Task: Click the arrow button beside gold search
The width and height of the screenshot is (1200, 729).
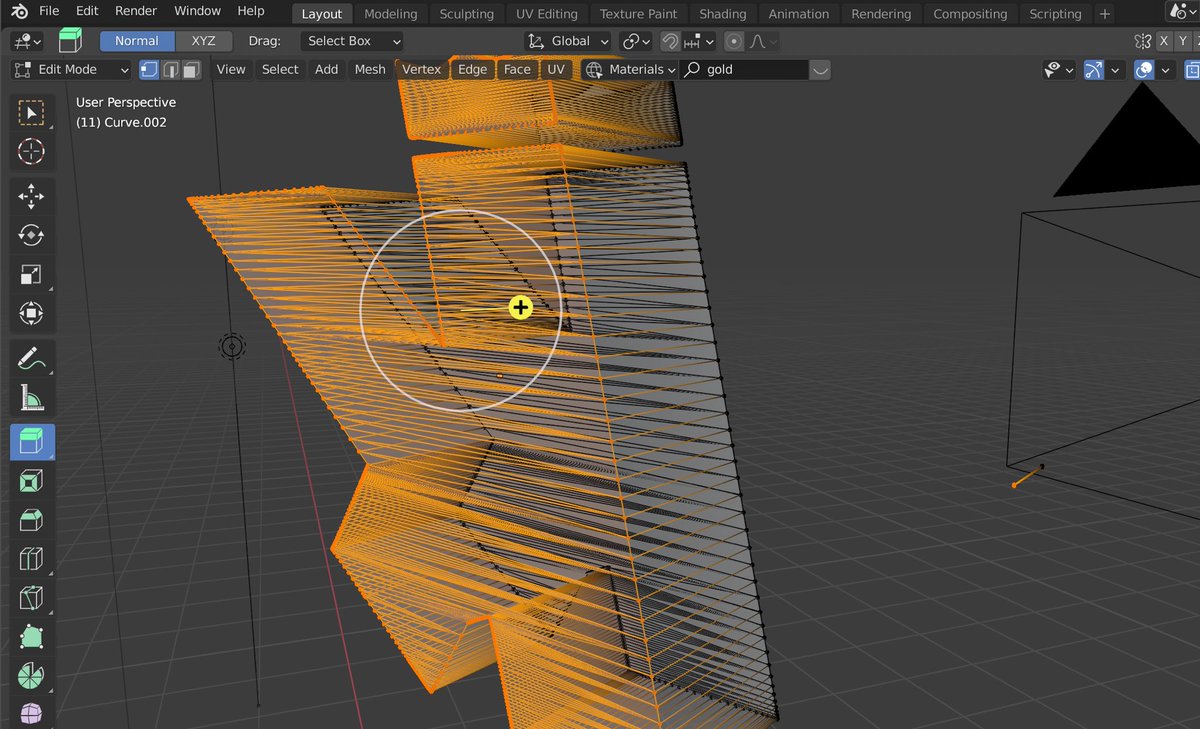Action: click(x=820, y=70)
